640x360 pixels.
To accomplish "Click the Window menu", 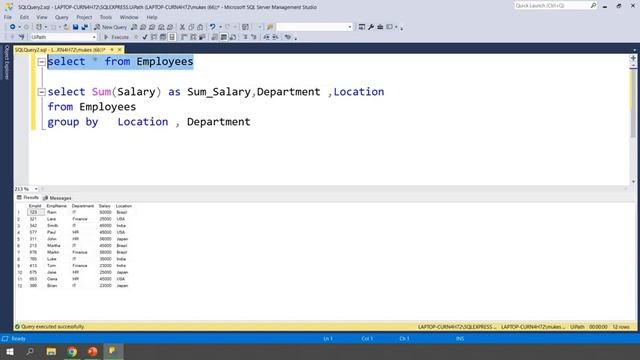I will point(129,17).
